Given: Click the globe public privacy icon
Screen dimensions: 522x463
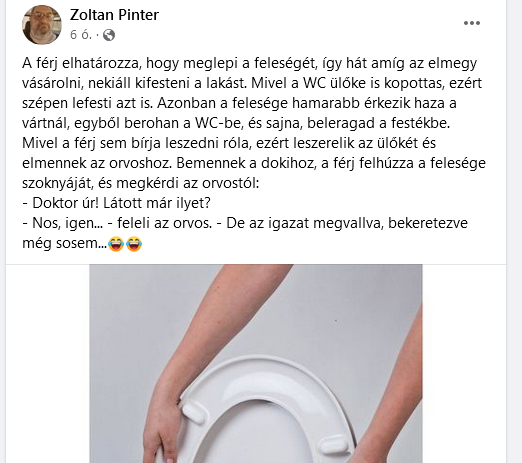Looking at the screenshot, I should click(x=109, y=35).
